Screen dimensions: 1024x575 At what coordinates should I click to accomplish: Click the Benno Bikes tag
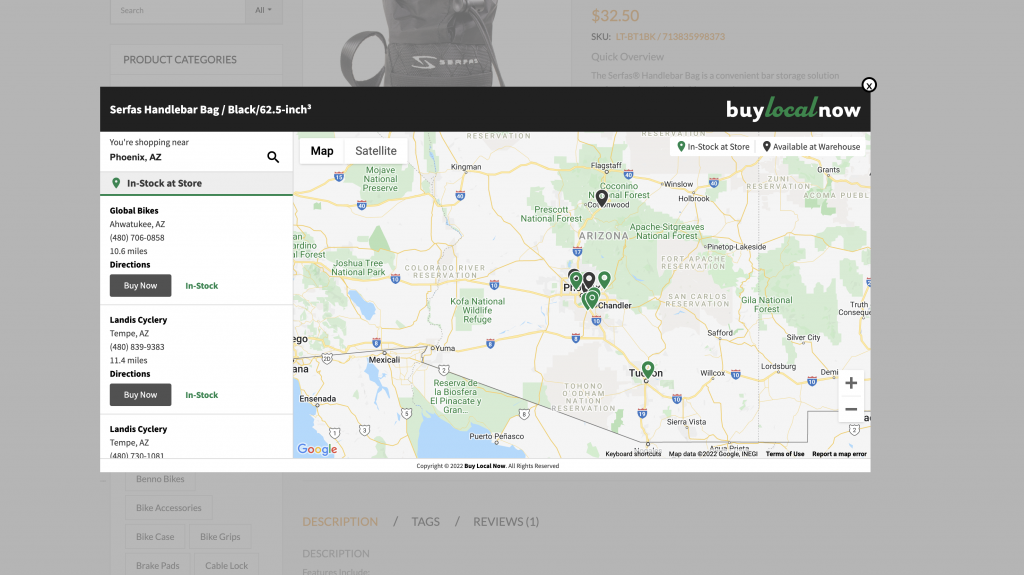click(x=160, y=479)
